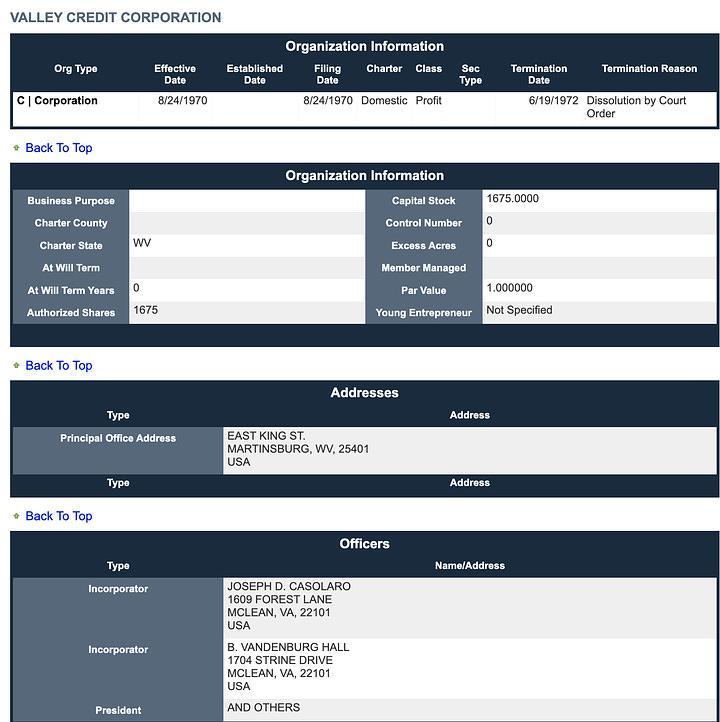Click the Back To Top link above Officers section
This screenshot has width=720, height=722.
tap(58, 516)
